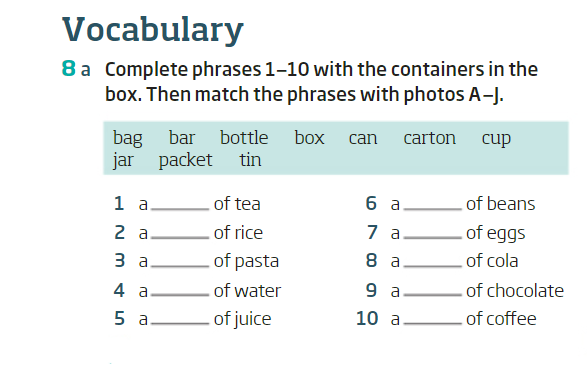Click the word 'cup' in the box

(x=496, y=139)
